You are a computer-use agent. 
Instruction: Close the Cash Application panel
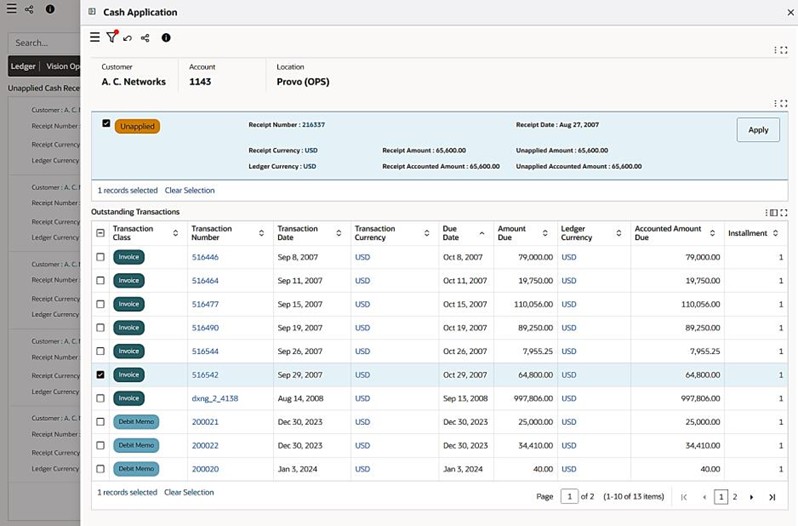(790, 13)
